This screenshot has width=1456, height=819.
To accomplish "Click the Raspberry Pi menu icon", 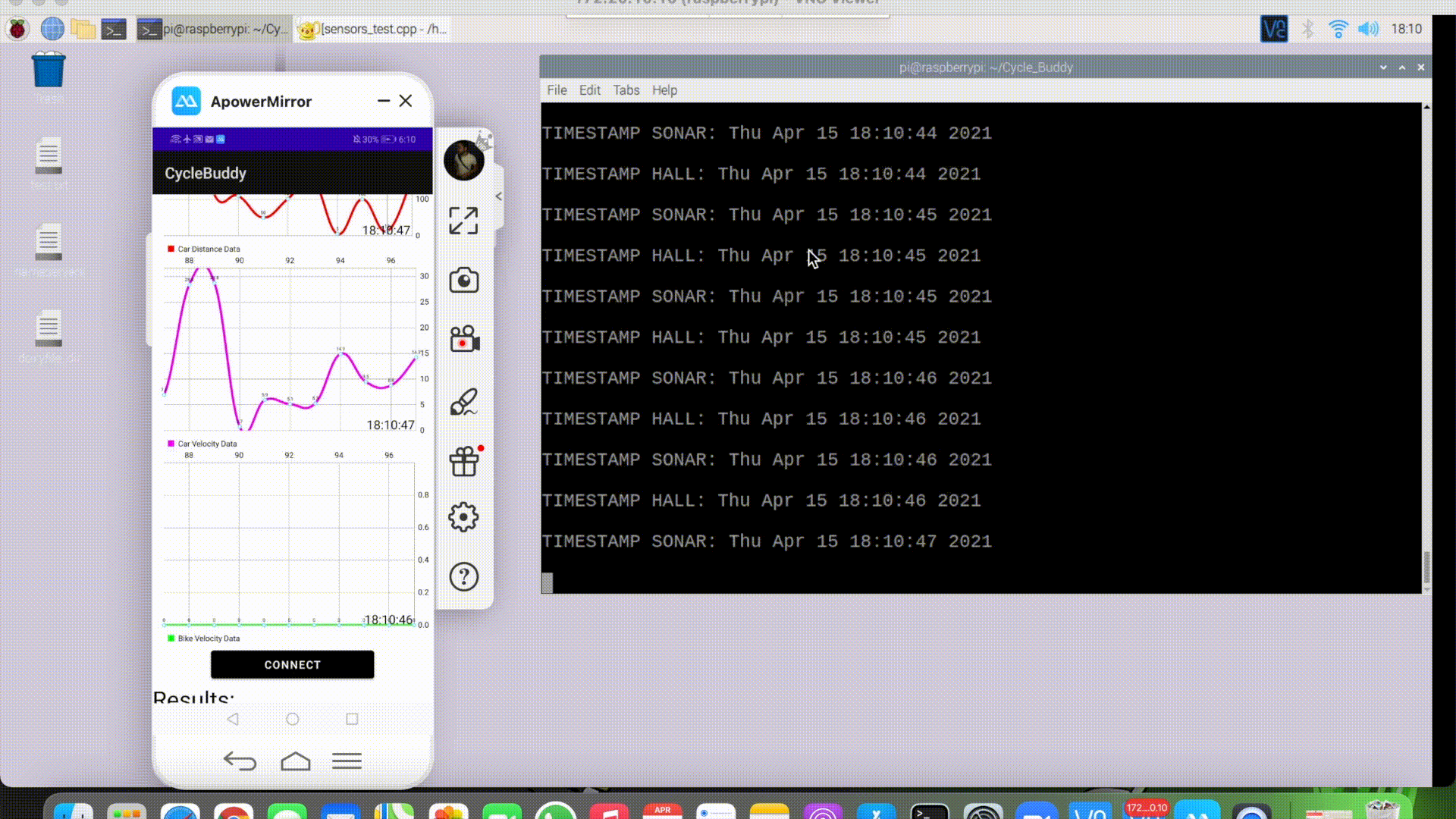I will pos(17,30).
